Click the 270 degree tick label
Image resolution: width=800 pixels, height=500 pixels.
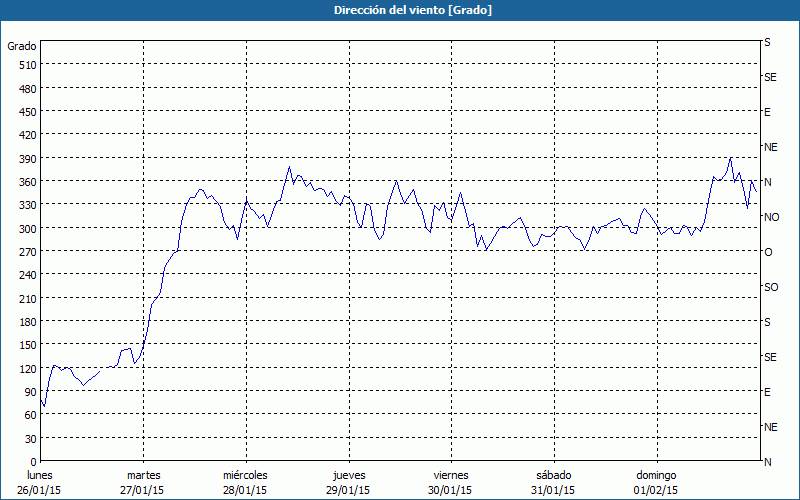pos(26,252)
